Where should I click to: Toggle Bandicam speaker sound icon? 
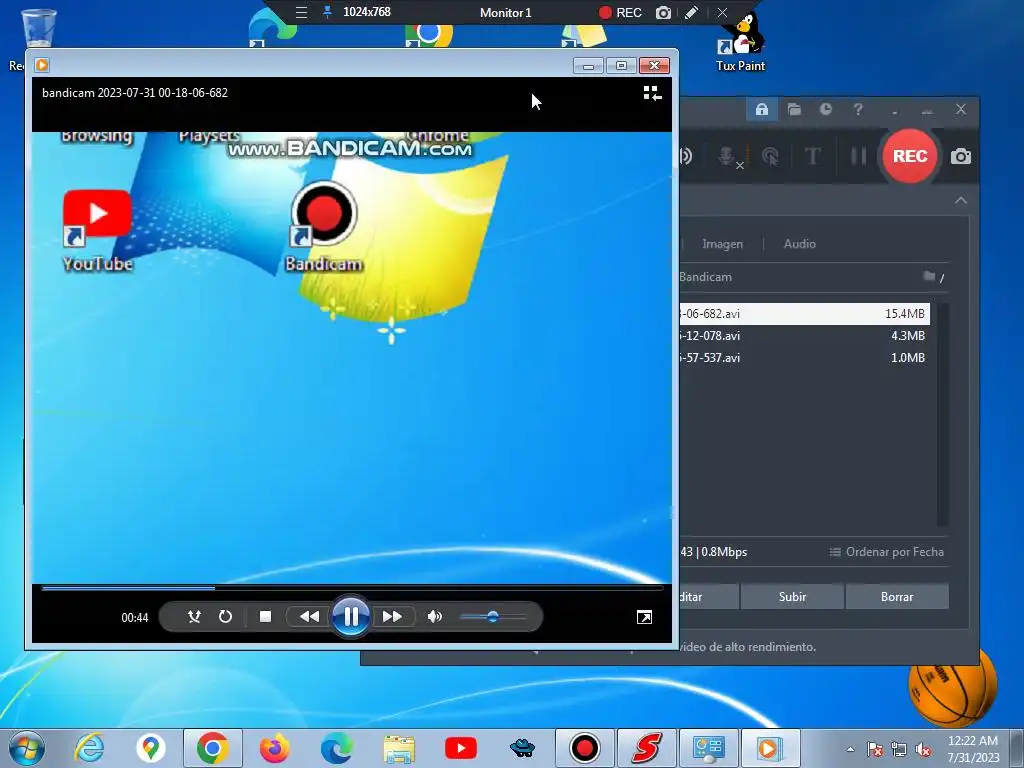coord(686,156)
